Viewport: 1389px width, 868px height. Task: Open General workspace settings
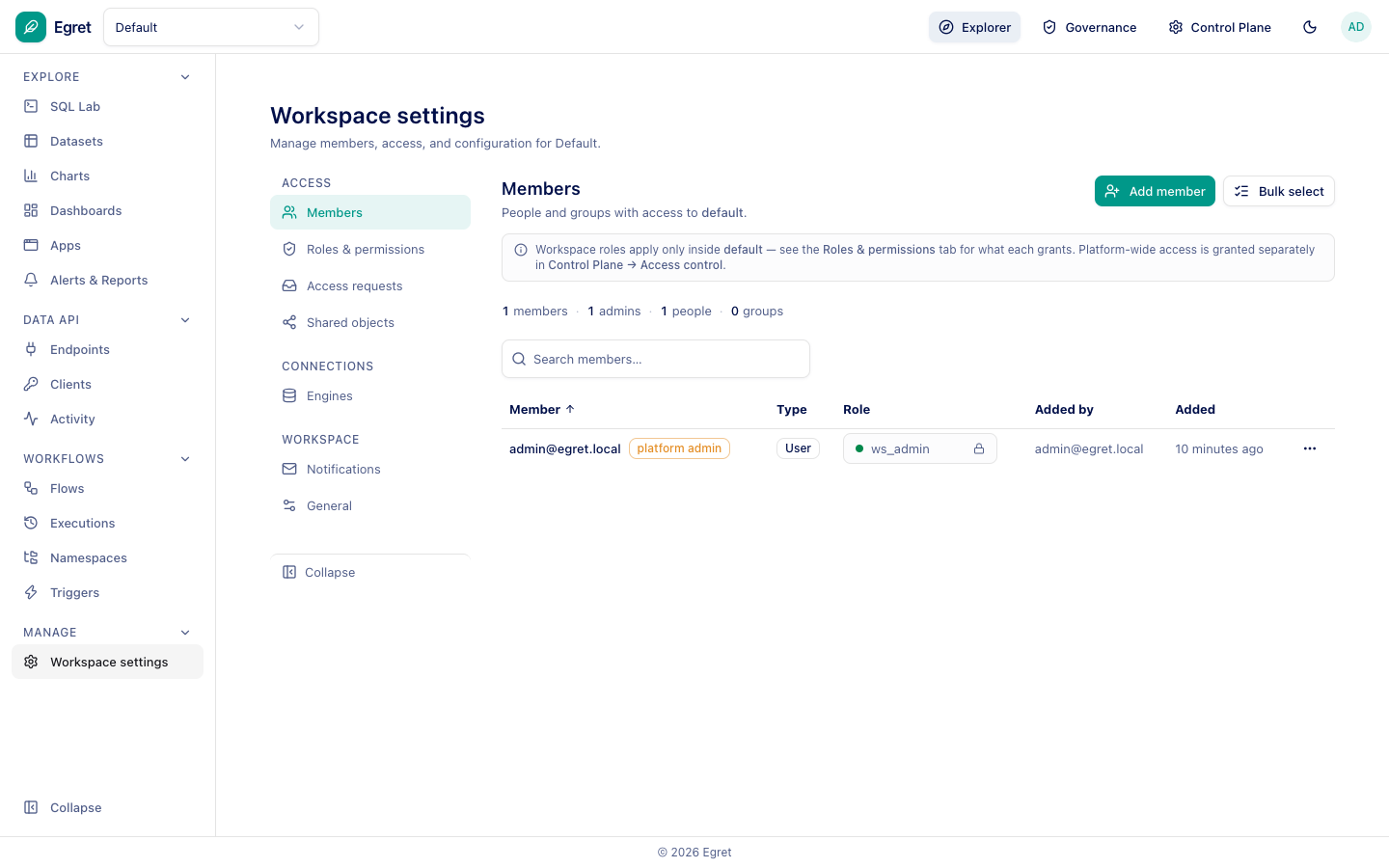(370, 505)
